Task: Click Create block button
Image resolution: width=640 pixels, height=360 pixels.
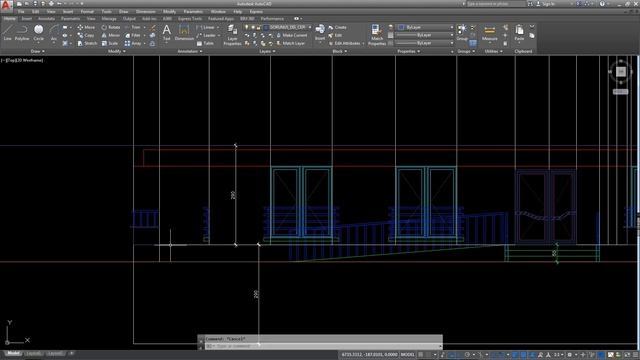Action: click(x=338, y=27)
